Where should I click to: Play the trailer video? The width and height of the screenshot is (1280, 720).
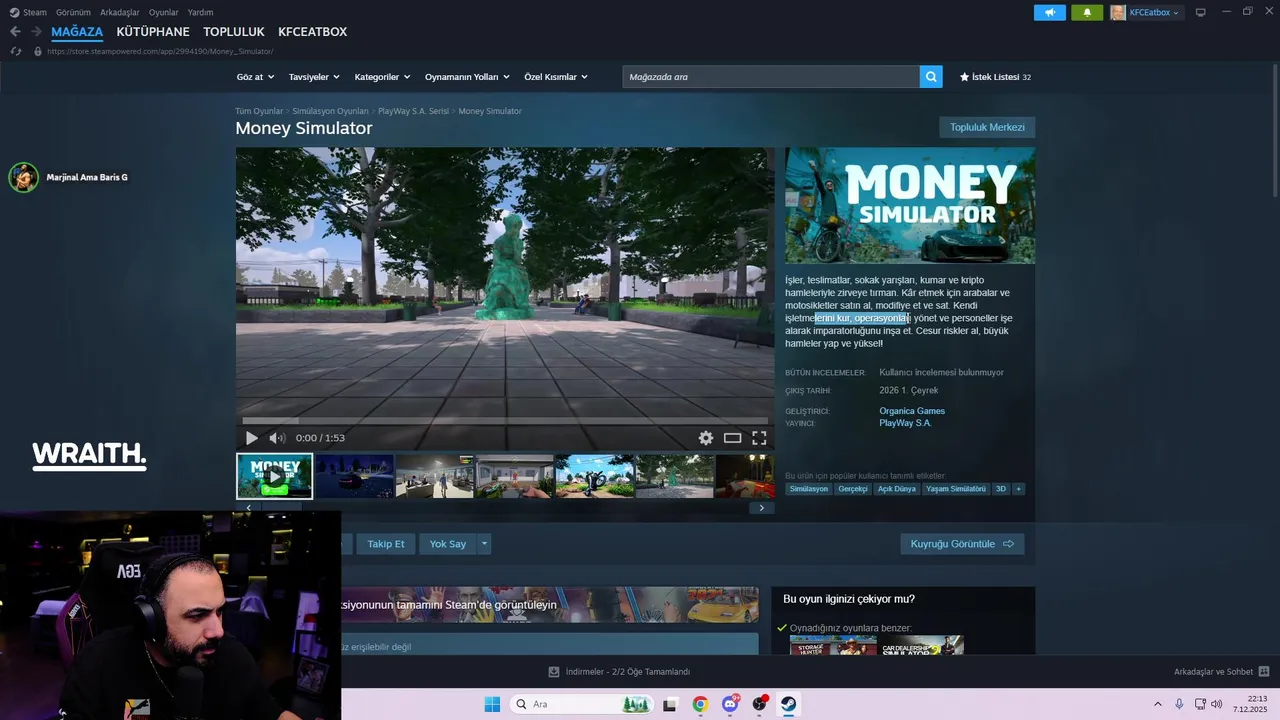pos(251,438)
